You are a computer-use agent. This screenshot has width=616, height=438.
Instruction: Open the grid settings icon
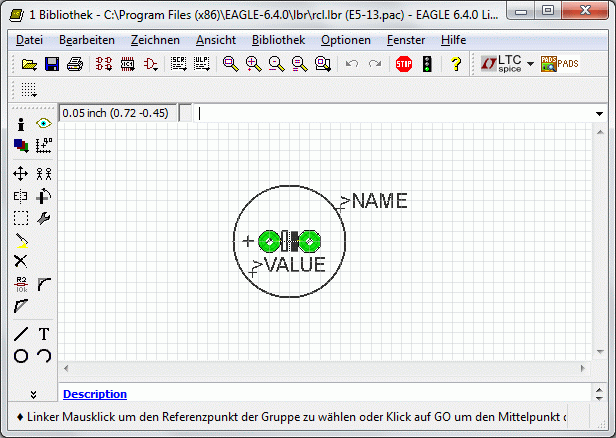29,90
